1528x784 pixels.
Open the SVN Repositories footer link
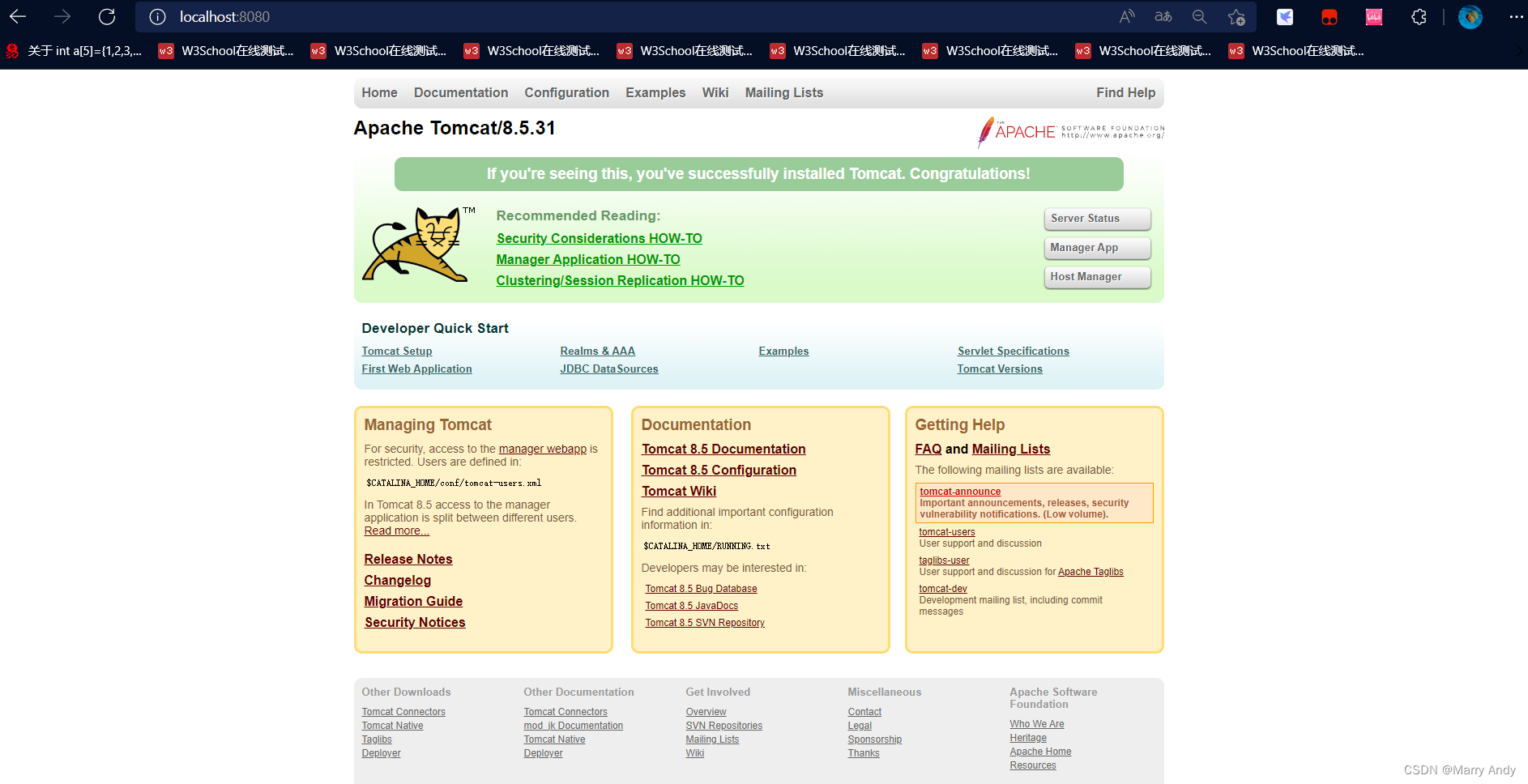(724, 726)
